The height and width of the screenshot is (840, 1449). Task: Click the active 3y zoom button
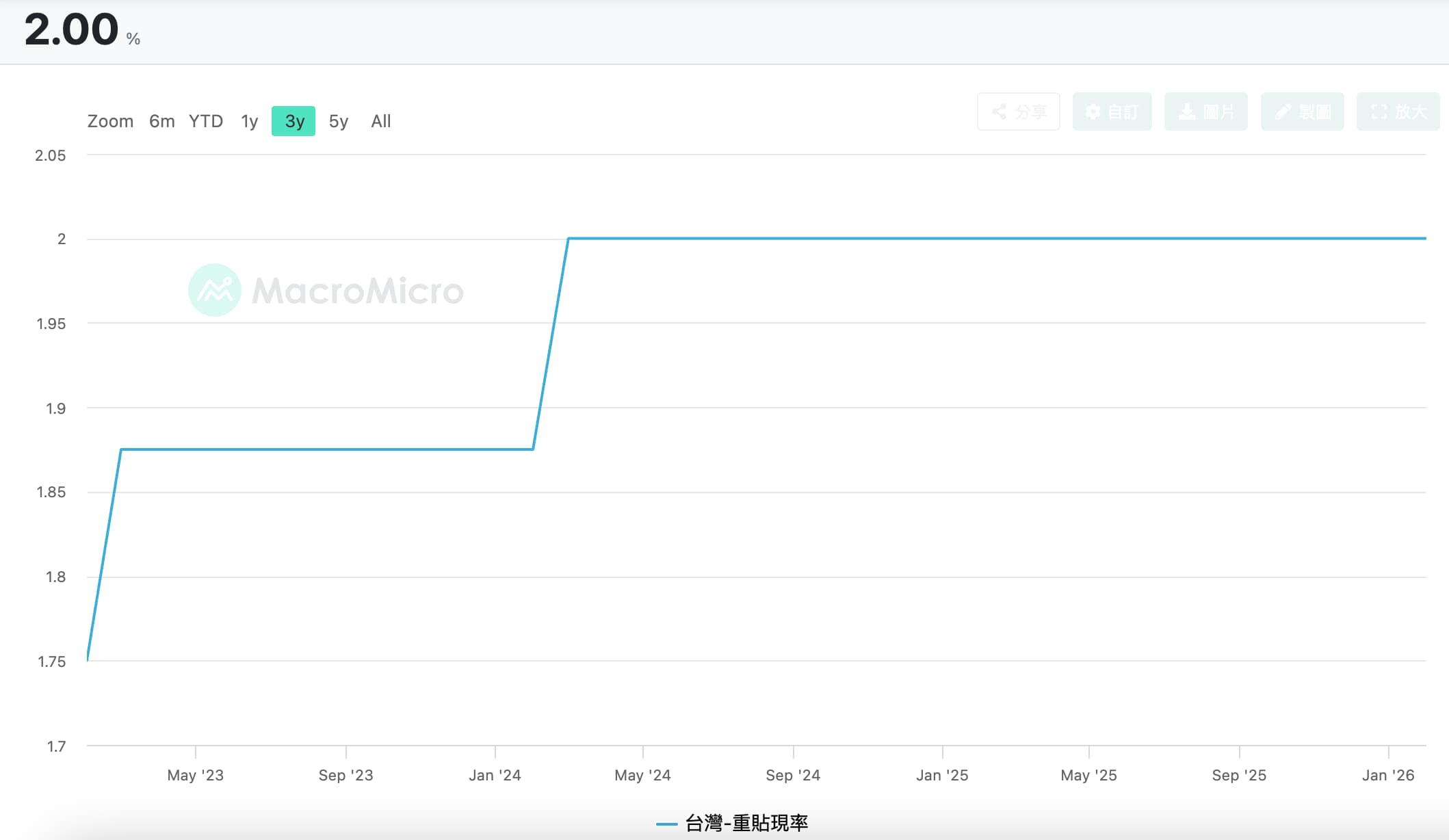point(293,121)
